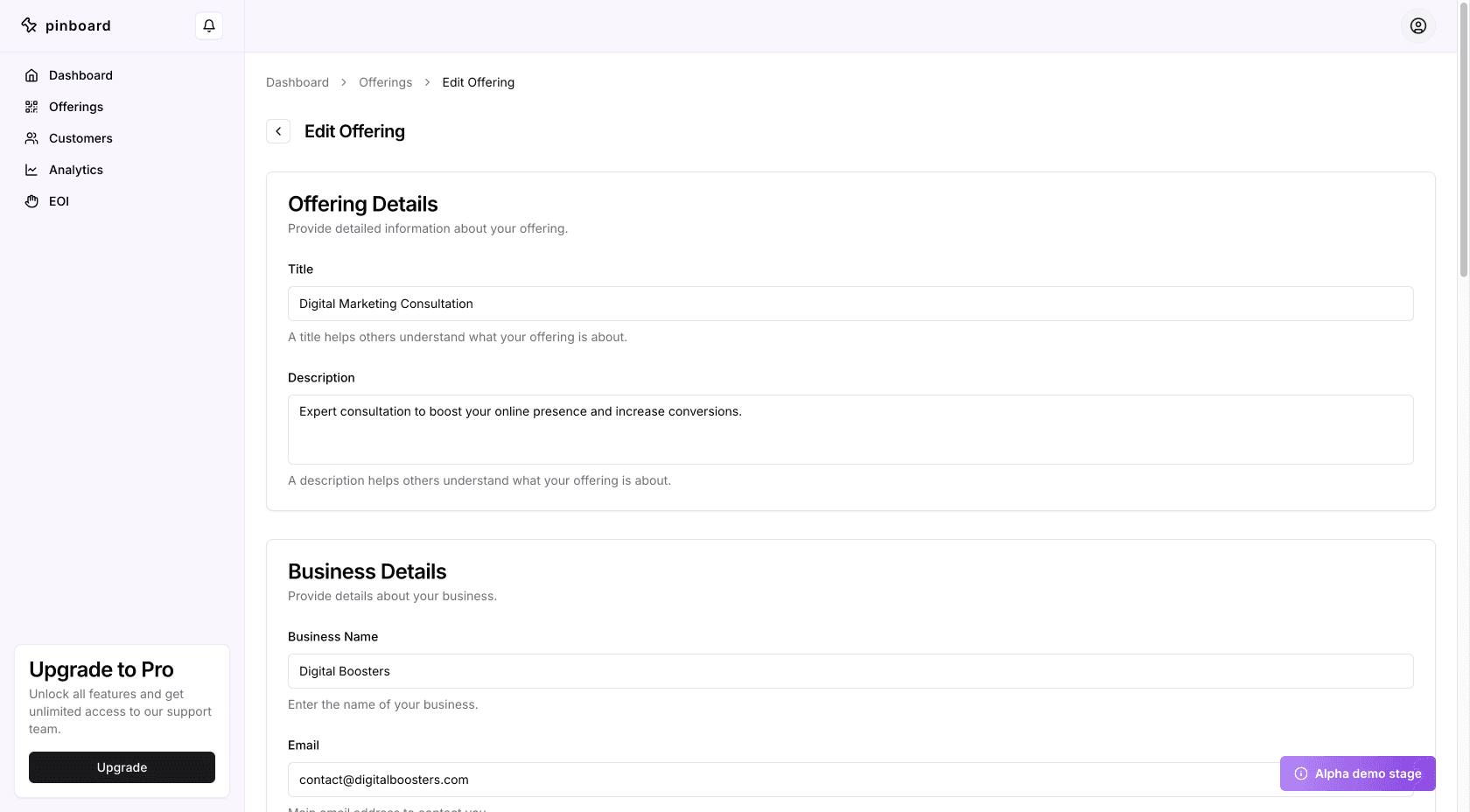Click the EOI hand icon

[x=31, y=201]
